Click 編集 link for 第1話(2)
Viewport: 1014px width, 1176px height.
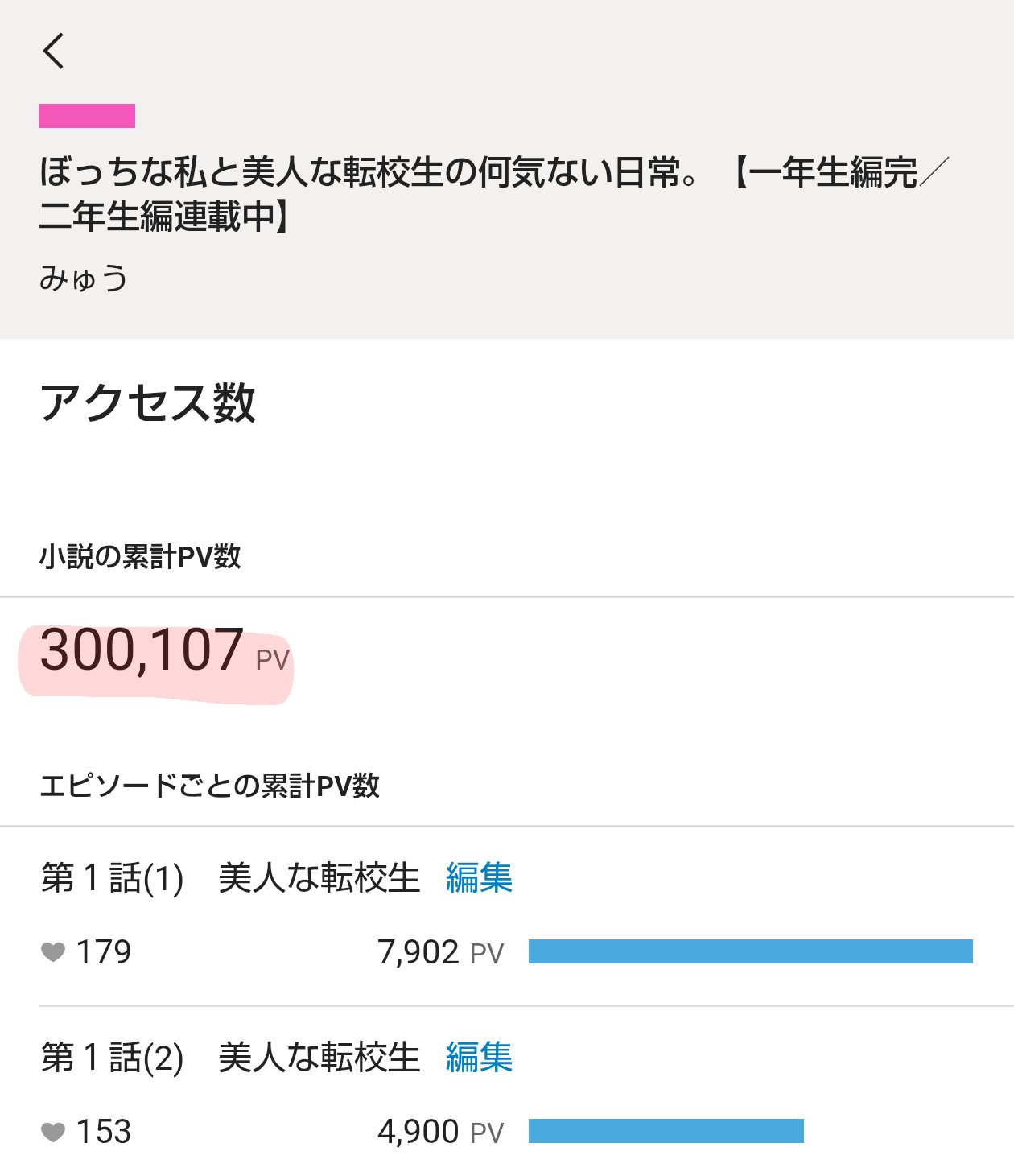pyautogui.click(x=479, y=1057)
